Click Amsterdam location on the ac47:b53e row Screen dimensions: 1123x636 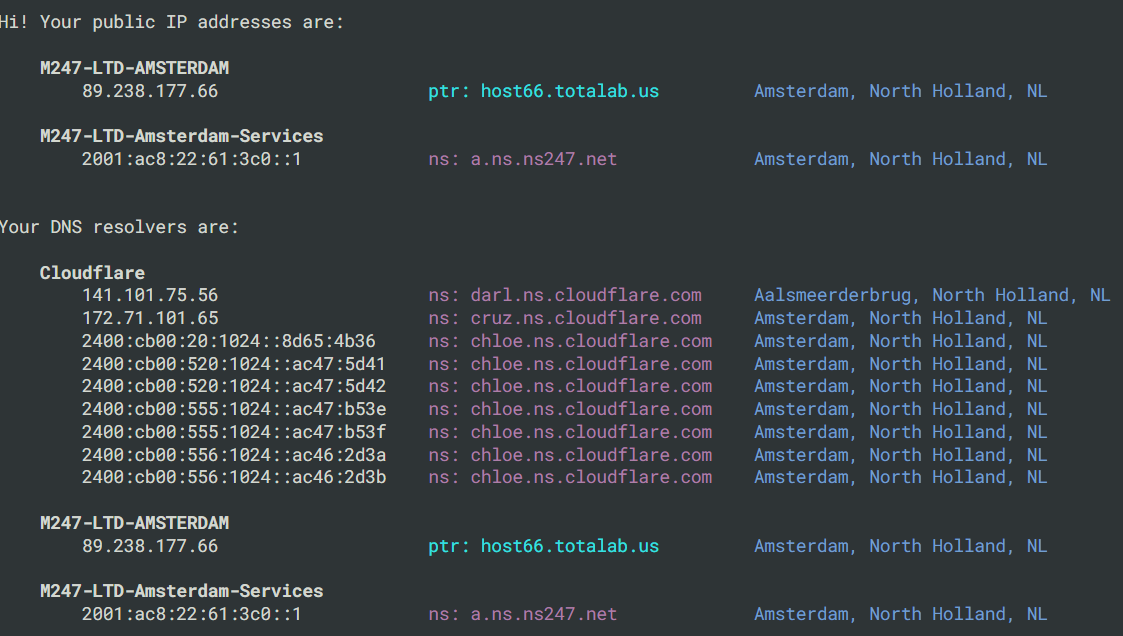(900, 409)
